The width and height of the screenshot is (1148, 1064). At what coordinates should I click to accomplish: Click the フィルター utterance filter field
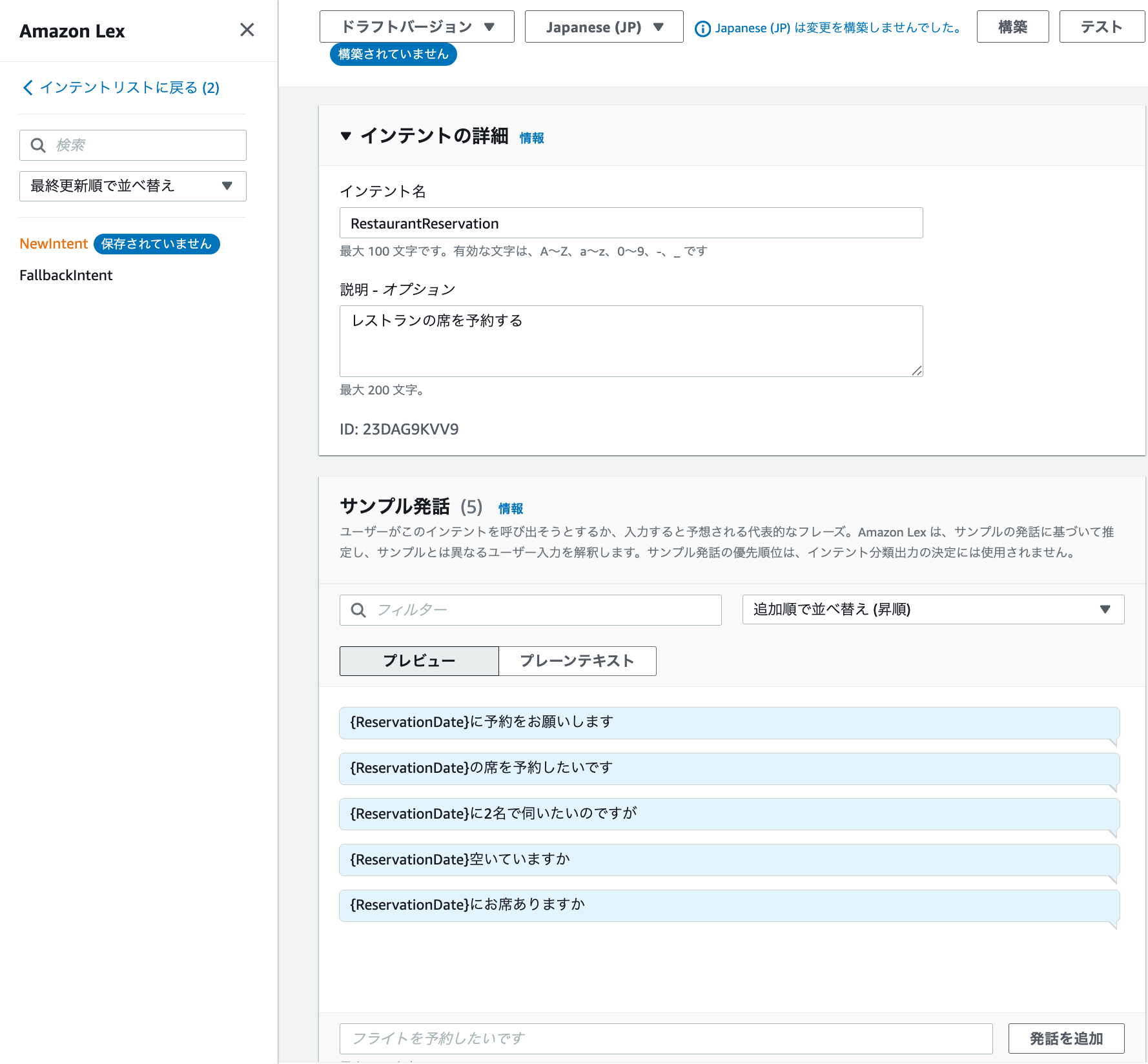click(x=531, y=610)
